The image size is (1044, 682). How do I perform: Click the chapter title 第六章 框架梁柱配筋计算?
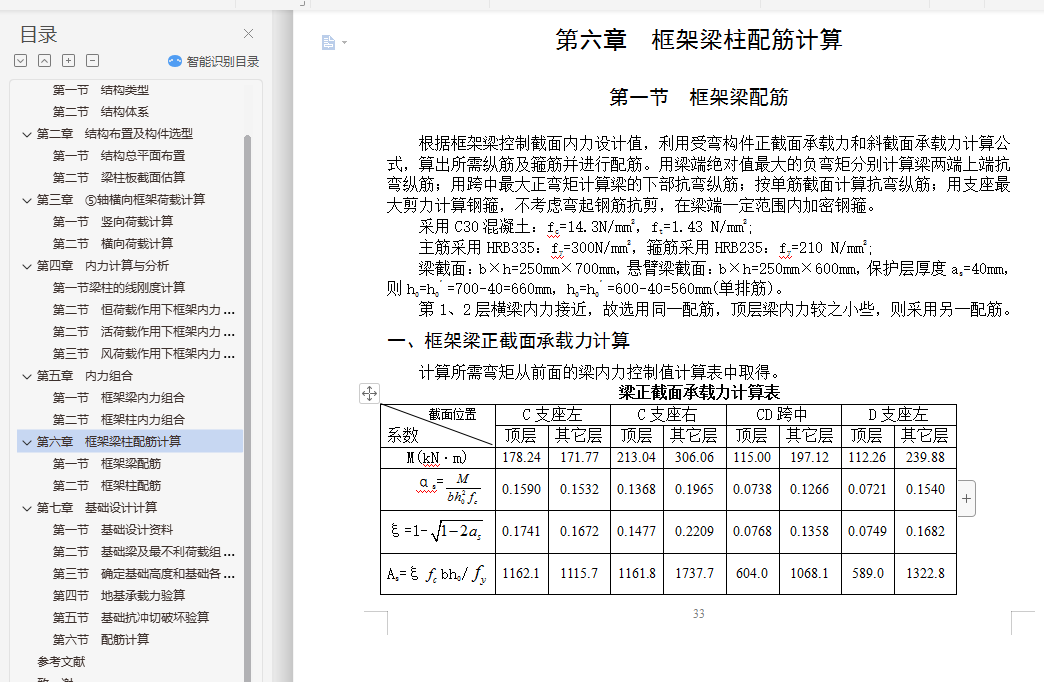pyautogui.click(x=698, y=40)
